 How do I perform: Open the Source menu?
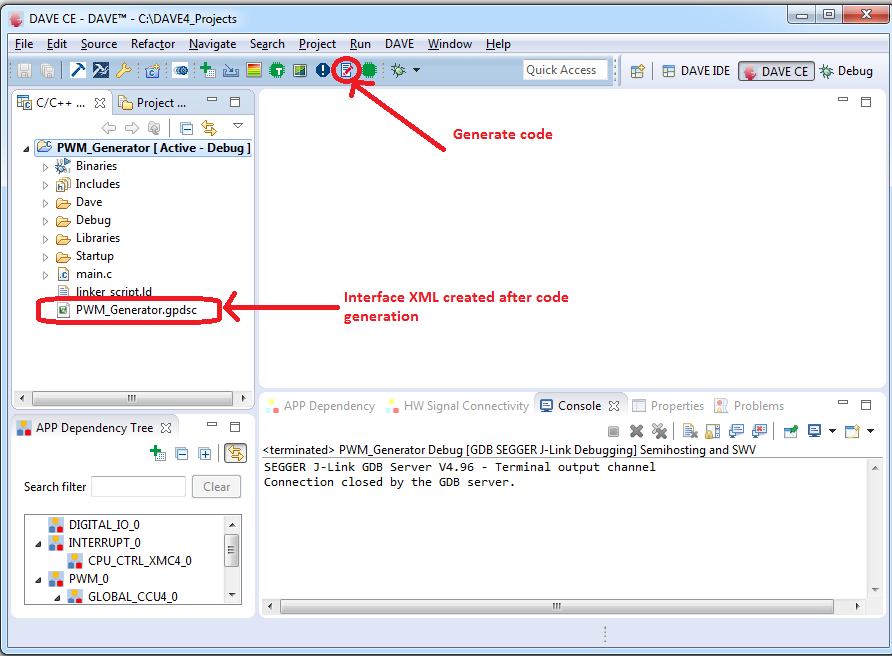98,44
